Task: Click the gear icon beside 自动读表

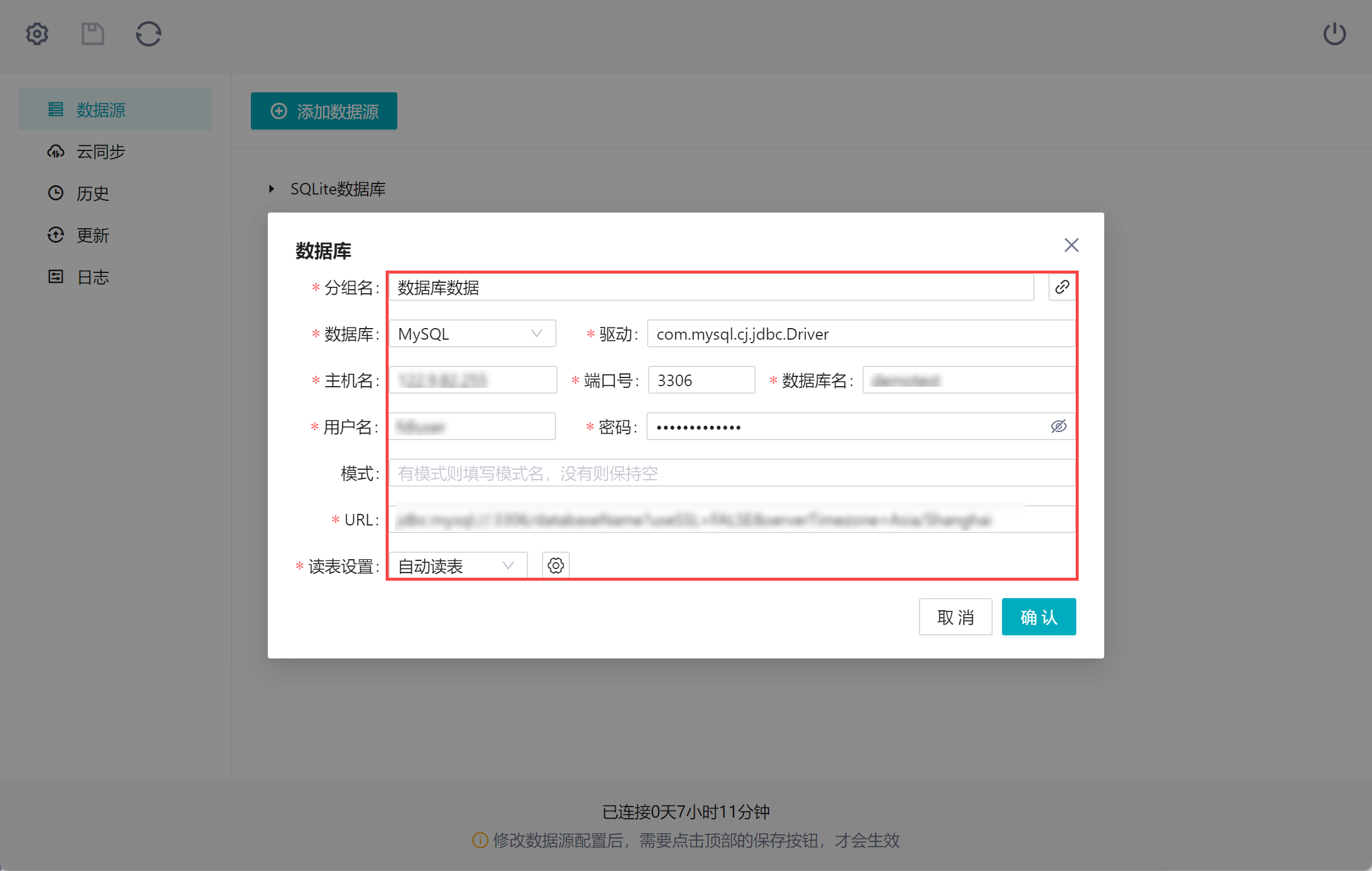Action: (555, 566)
